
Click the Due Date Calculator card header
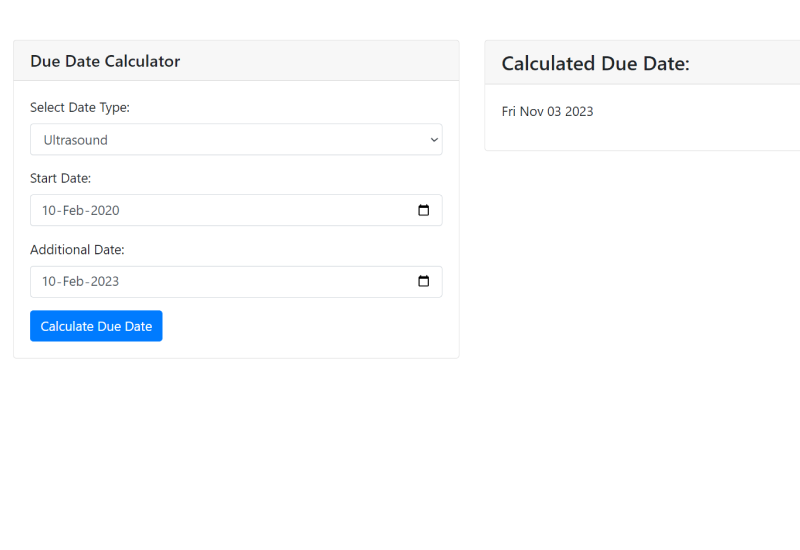(105, 61)
